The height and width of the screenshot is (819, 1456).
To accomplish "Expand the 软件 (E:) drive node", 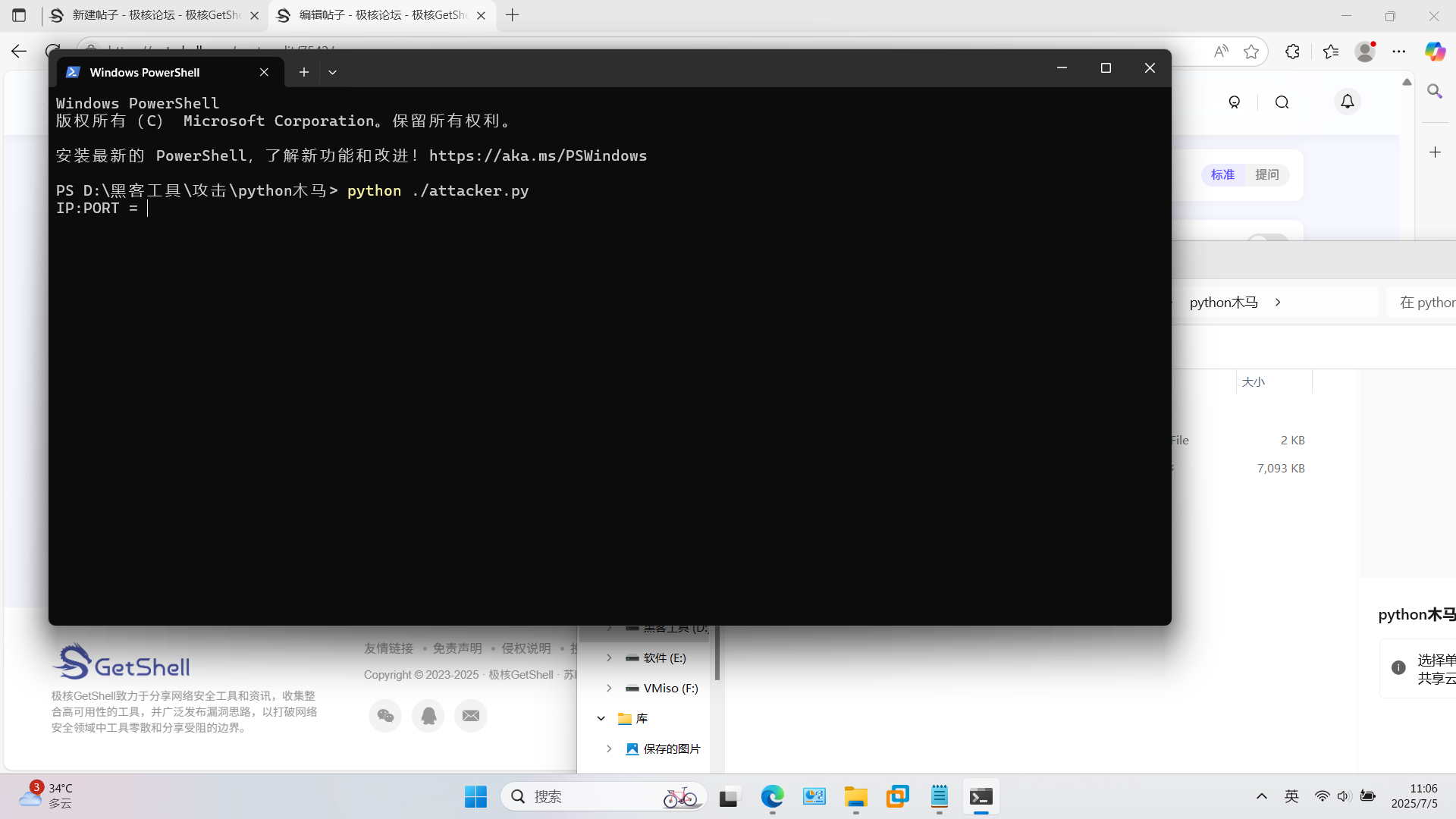I will tap(609, 657).
